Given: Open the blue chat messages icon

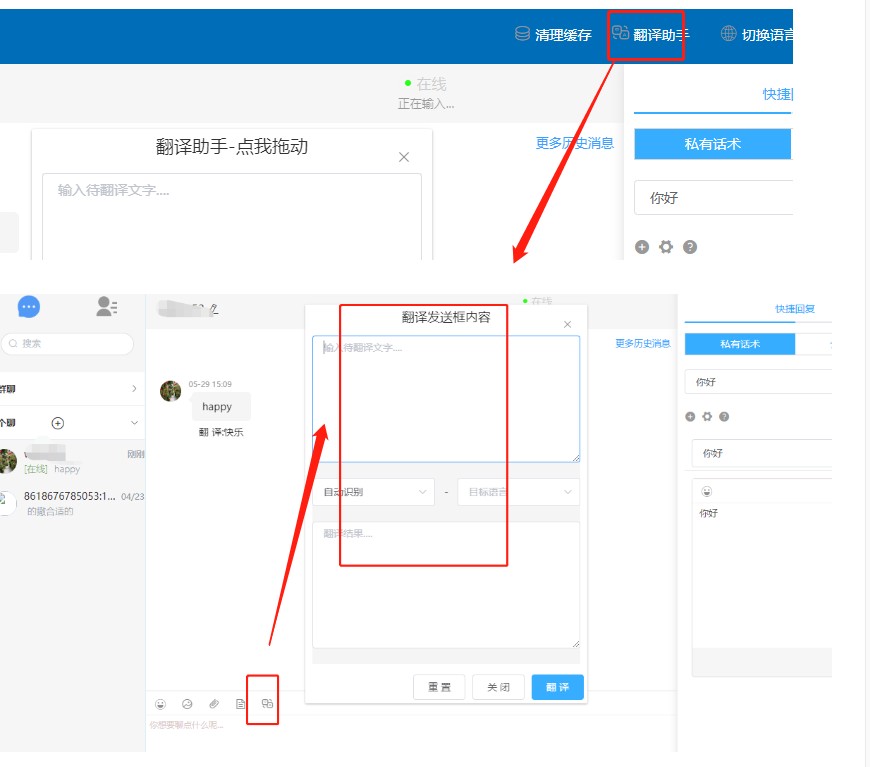Looking at the screenshot, I should (x=29, y=306).
